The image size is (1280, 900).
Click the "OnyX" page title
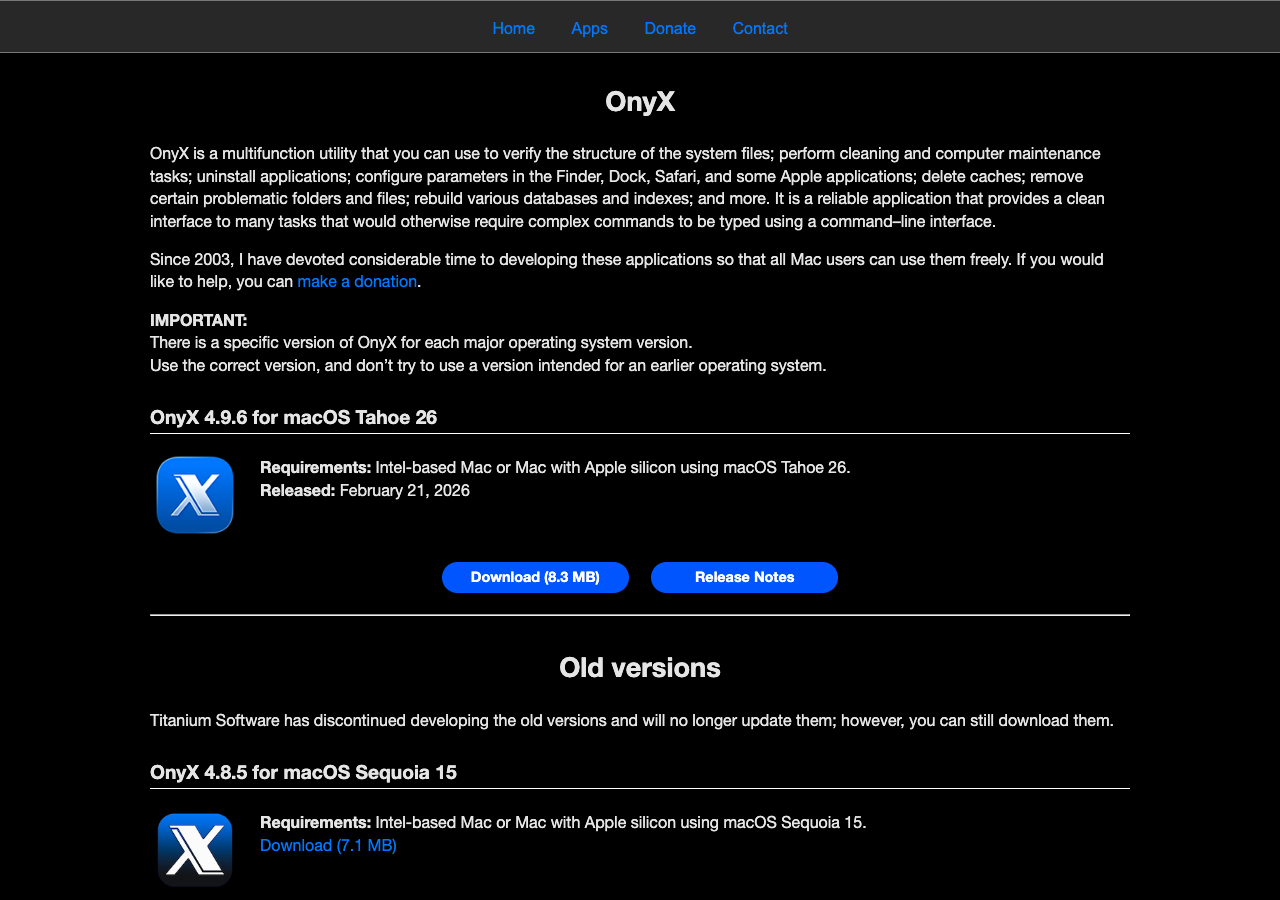(640, 101)
